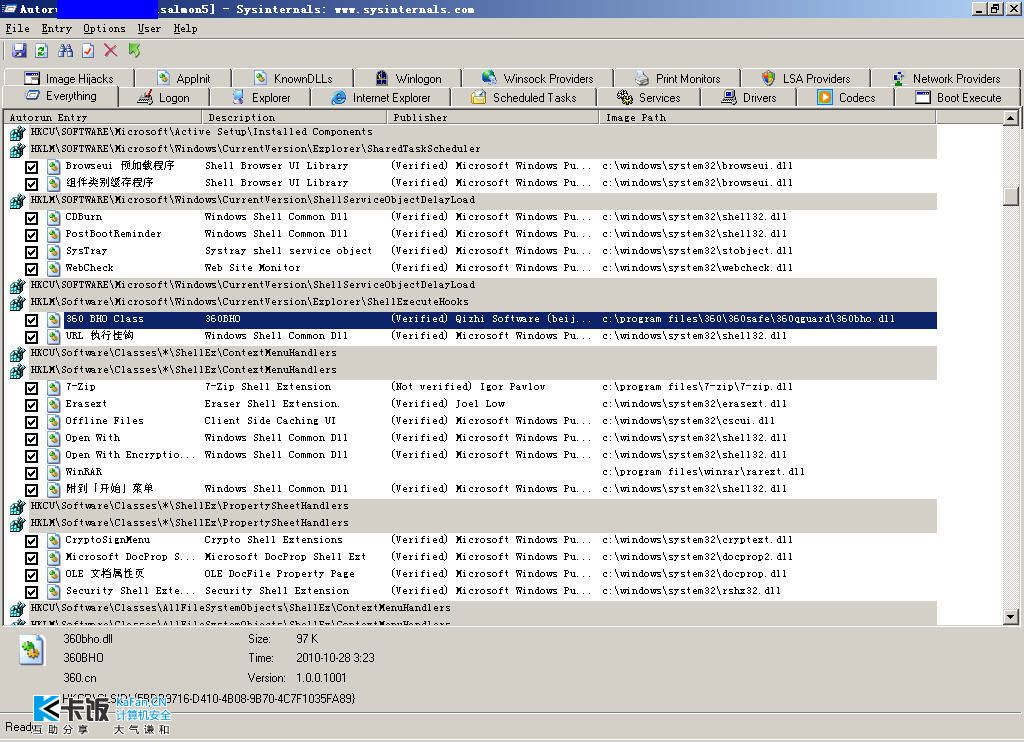Open the Winsock Providers tab
The width and height of the screenshot is (1024, 742).
tap(537, 78)
